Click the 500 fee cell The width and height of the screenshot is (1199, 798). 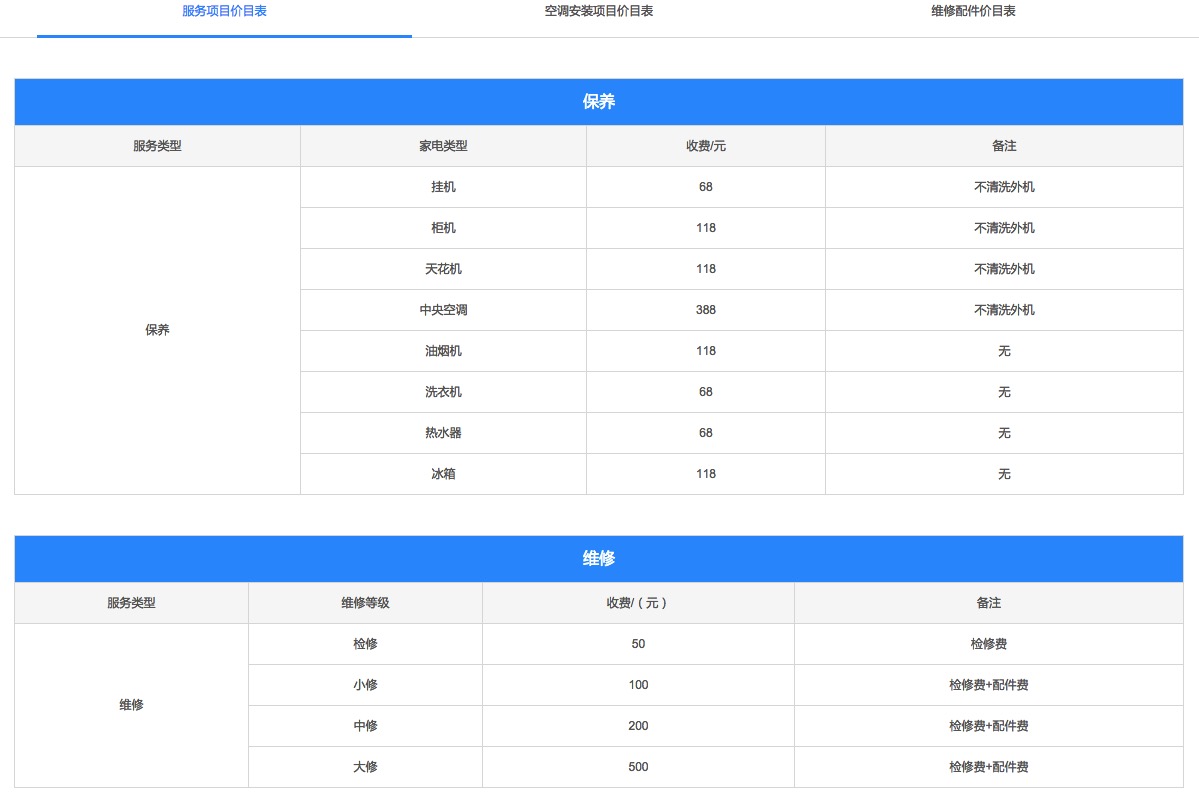(x=638, y=767)
